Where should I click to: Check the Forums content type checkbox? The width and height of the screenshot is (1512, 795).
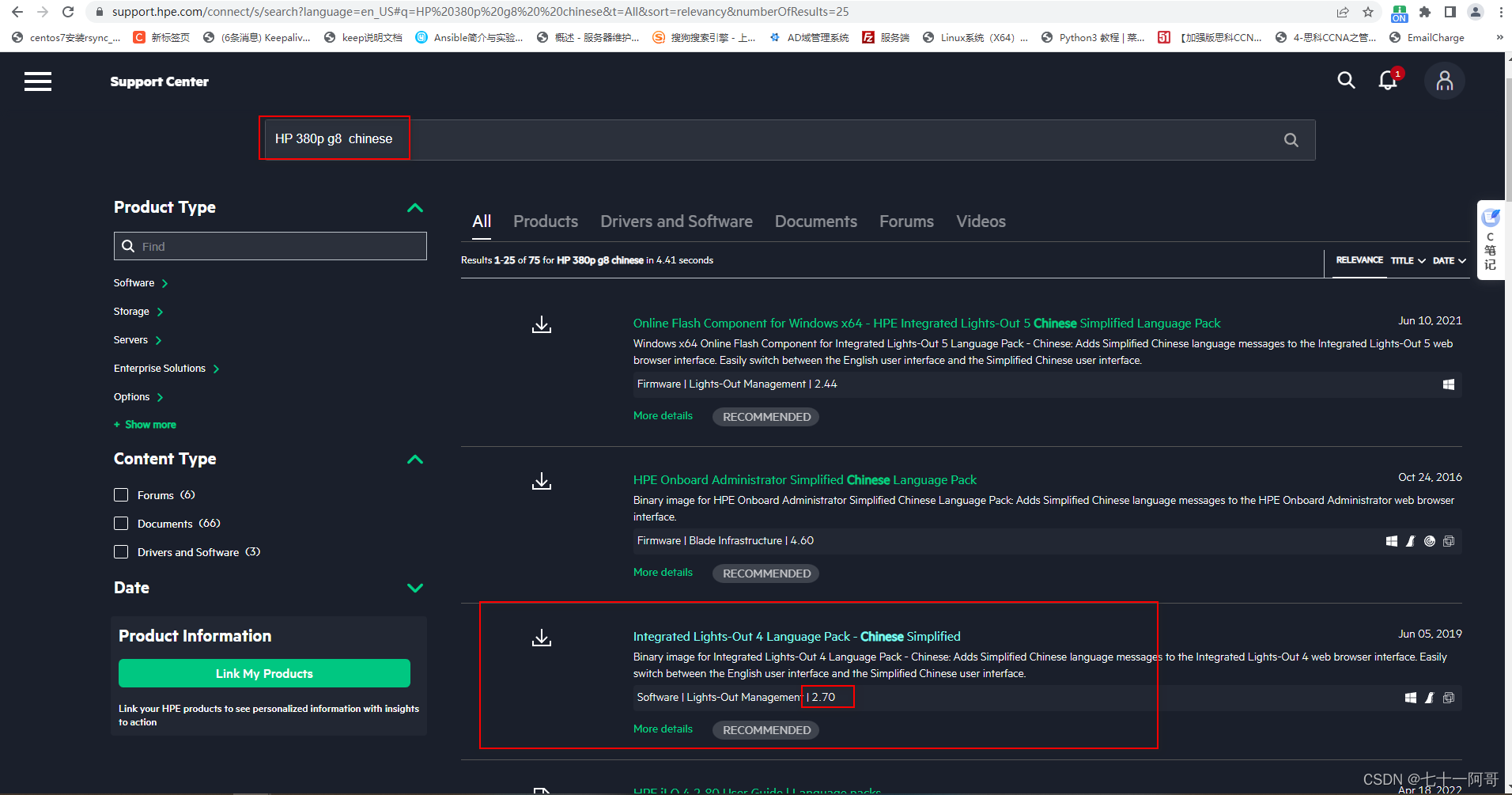121,495
